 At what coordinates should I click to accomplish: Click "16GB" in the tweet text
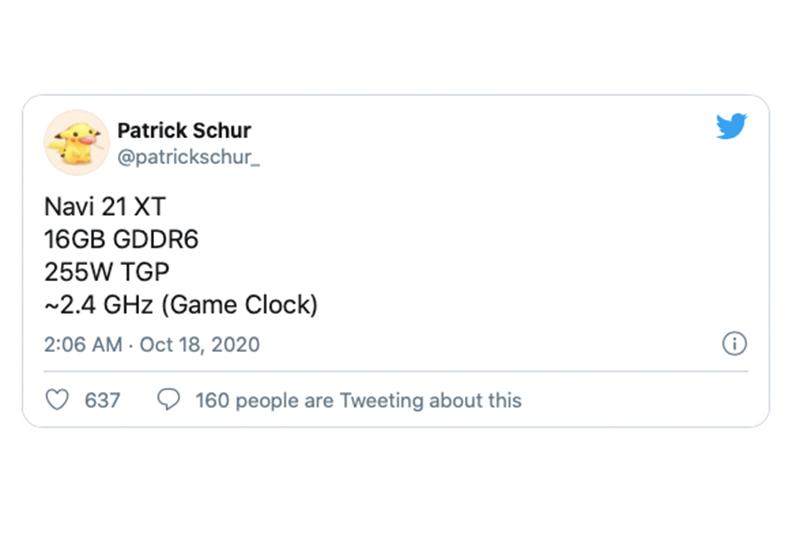pyautogui.click(x=74, y=240)
